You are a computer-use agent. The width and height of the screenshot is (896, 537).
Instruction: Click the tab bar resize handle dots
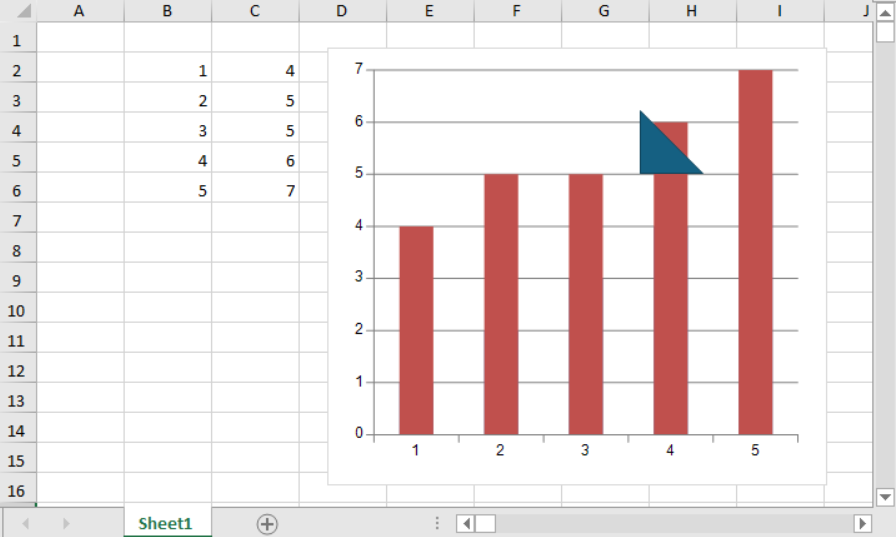coord(437,524)
